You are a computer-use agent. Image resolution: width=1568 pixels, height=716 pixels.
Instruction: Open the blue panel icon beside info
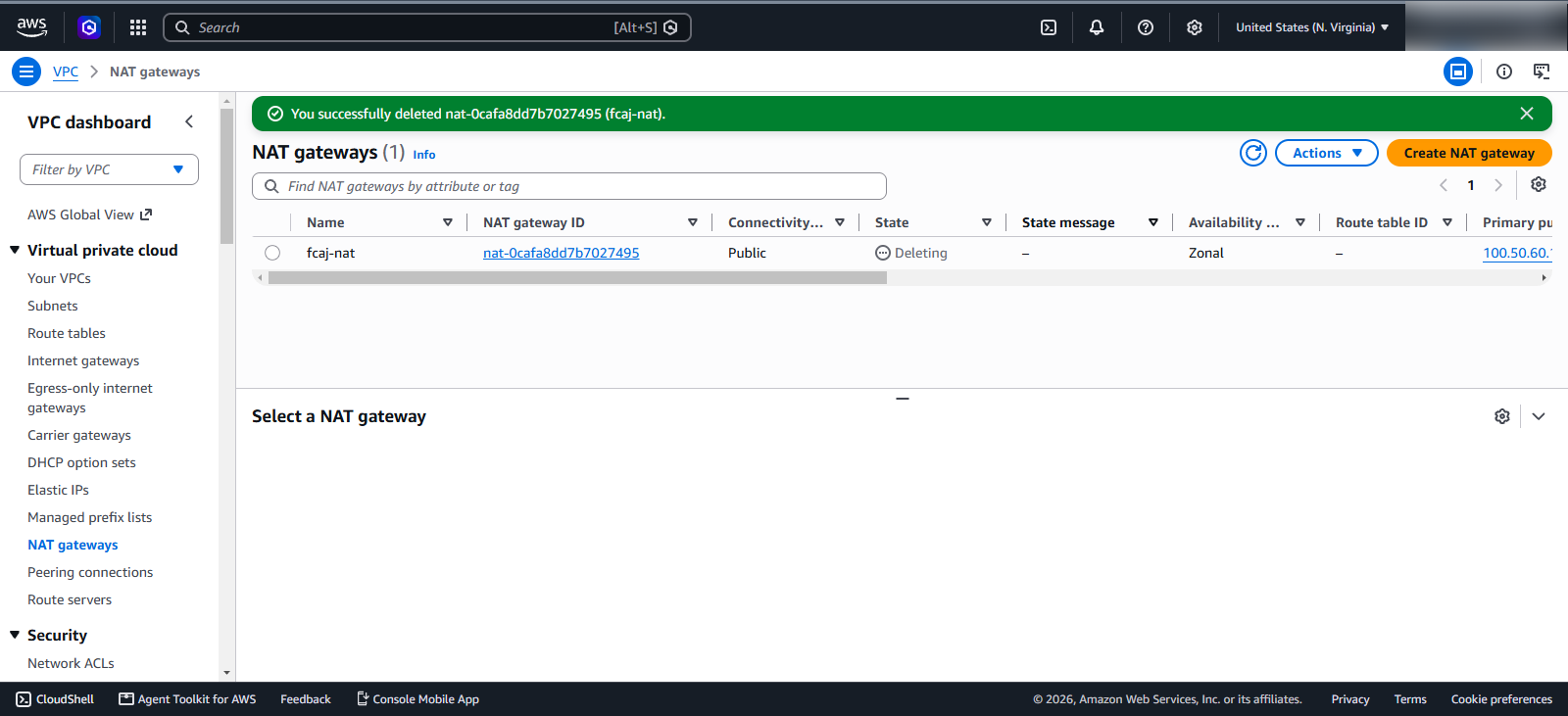click(x=1458, y=72)
